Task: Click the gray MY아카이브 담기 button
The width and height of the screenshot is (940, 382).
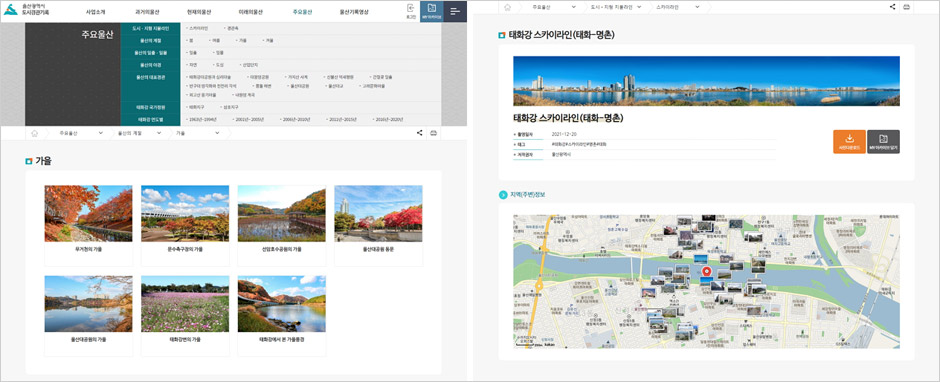Action: point(884,142)
